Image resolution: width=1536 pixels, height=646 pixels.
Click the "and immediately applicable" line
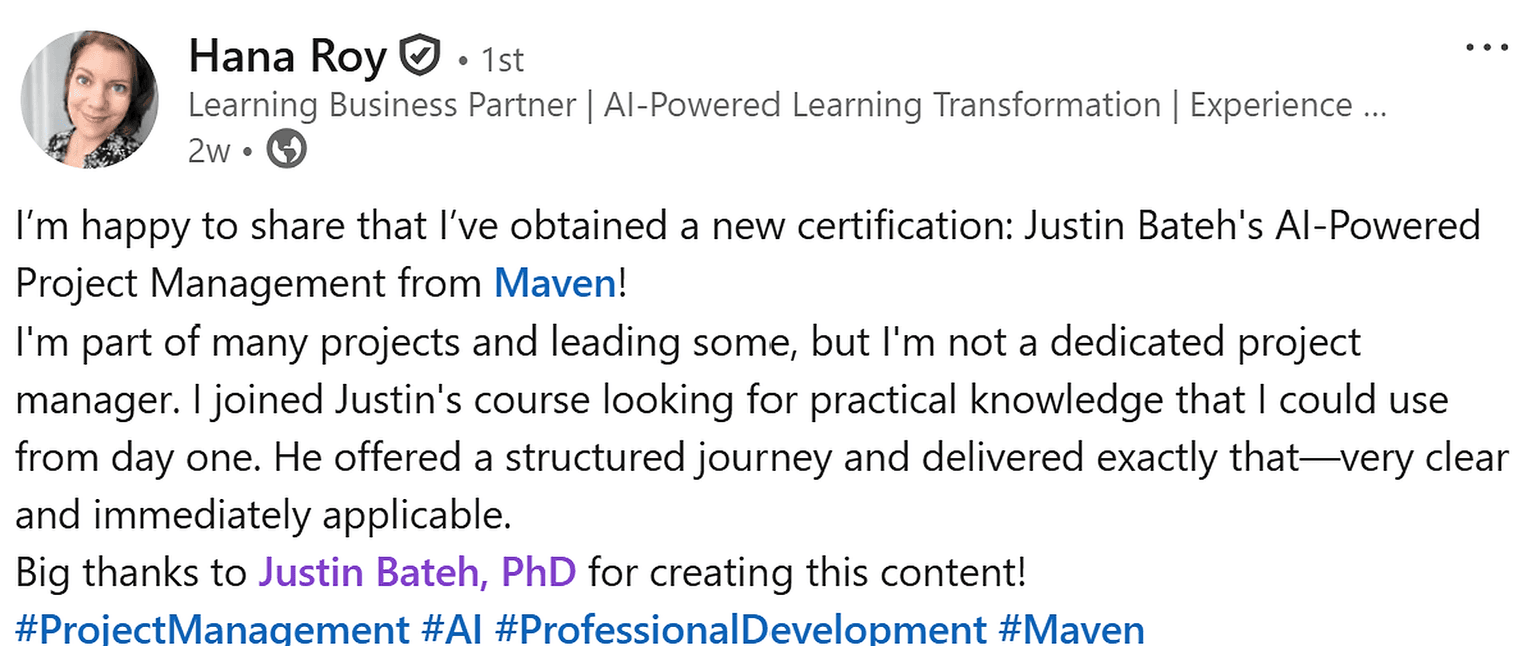(x=263, y=514)
